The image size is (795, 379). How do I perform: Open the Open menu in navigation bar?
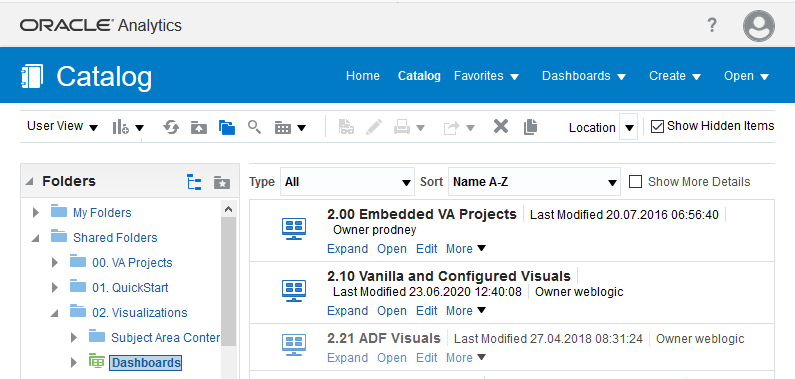click(x=746, y=76)
